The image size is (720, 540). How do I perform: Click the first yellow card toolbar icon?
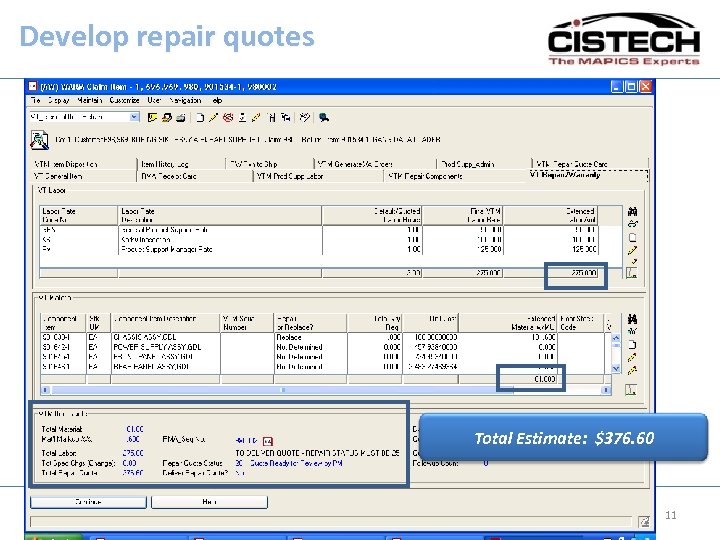(152, 118)
